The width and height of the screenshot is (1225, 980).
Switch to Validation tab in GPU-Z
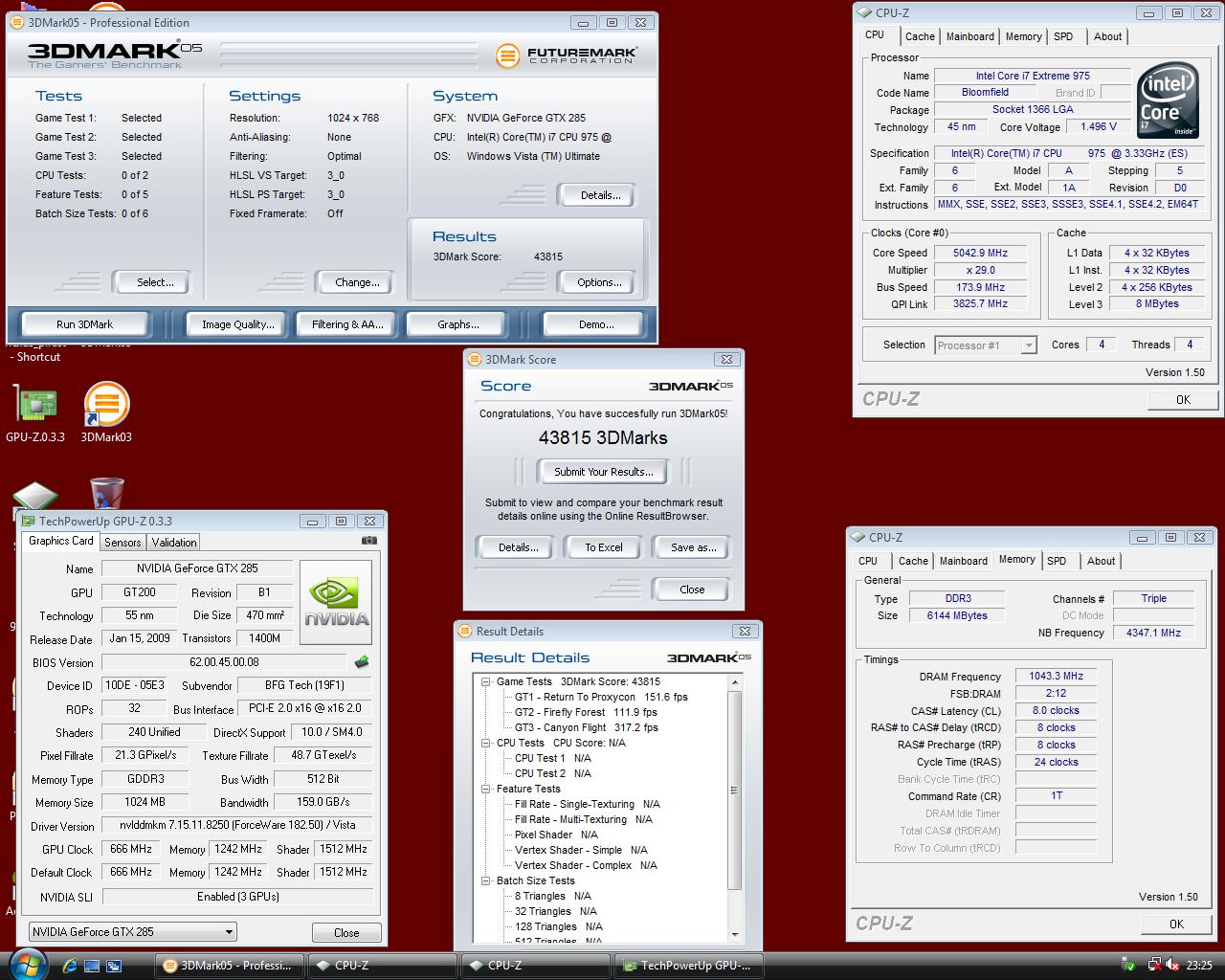click(174, 543)
